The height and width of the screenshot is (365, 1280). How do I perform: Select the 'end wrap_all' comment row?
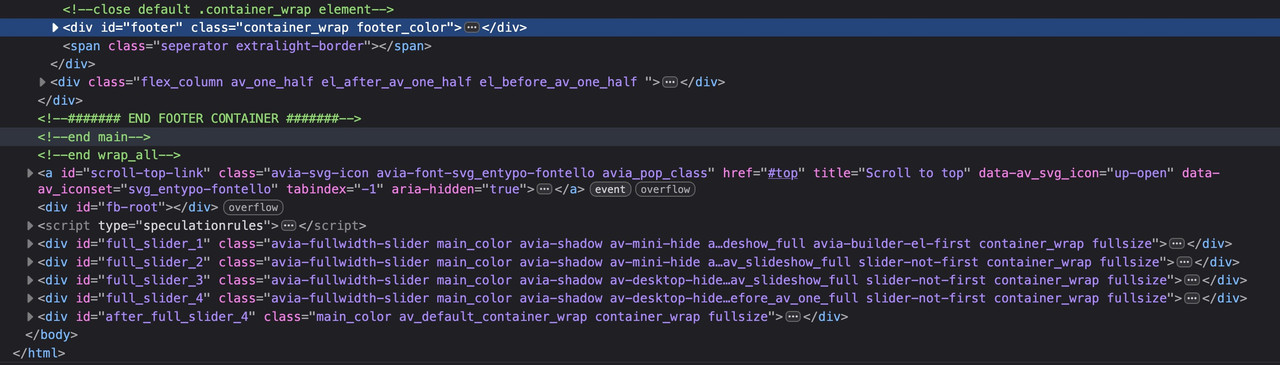coord(108,154)
